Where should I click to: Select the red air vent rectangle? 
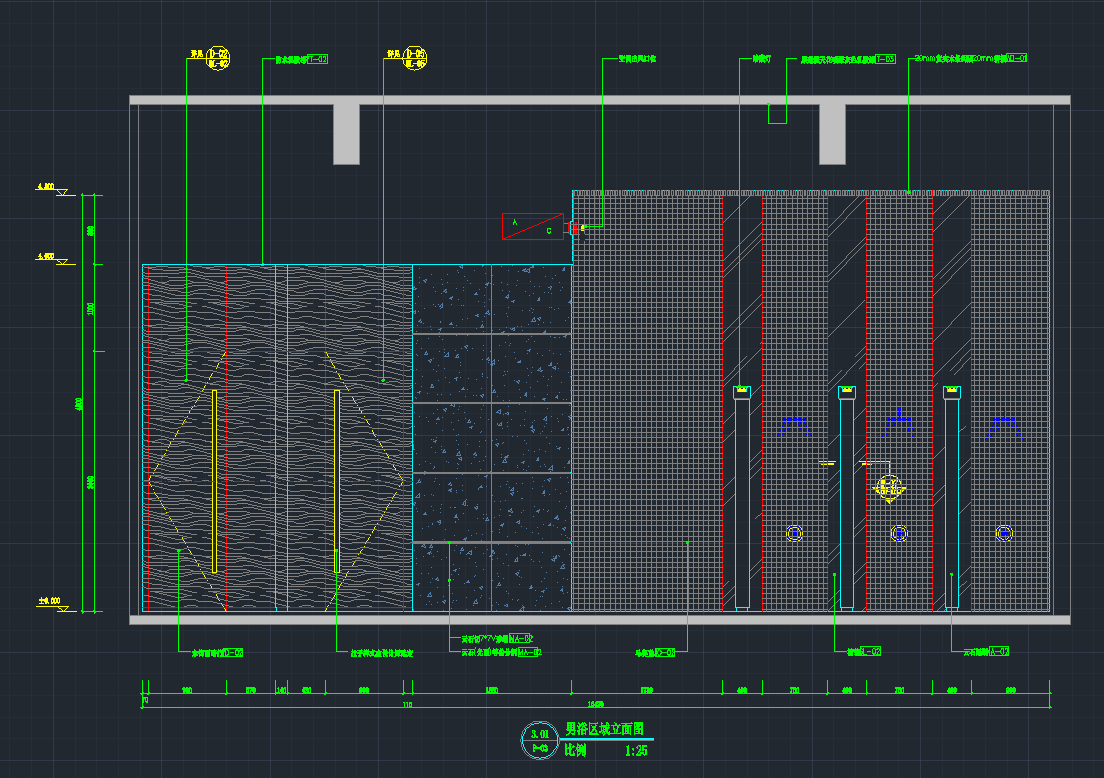pos(533,226)
